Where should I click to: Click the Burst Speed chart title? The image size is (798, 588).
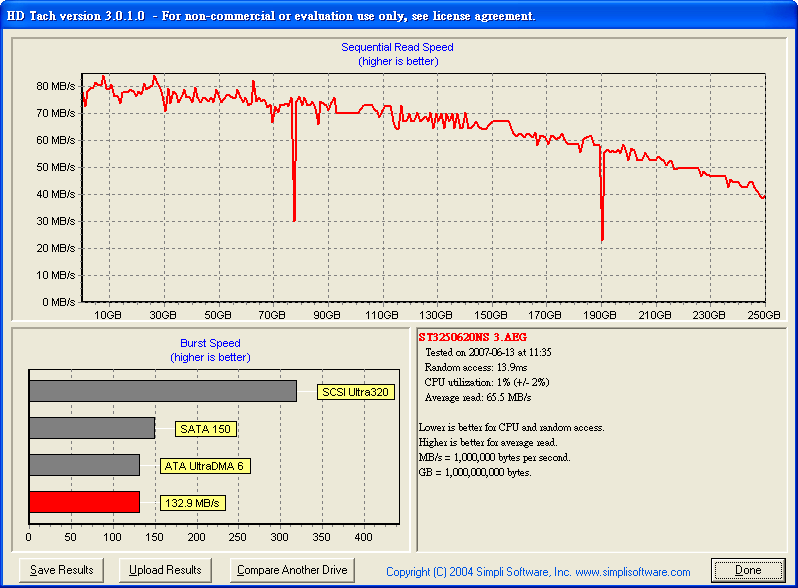[x=210, y=343]
